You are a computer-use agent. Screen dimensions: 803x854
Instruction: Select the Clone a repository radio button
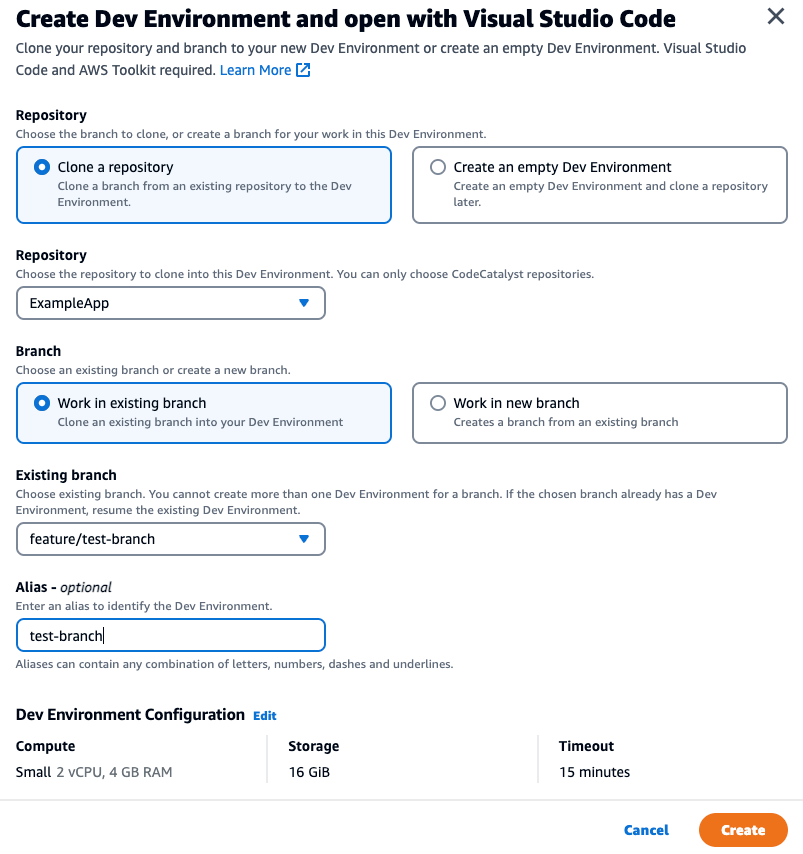(x=42, y=168)
